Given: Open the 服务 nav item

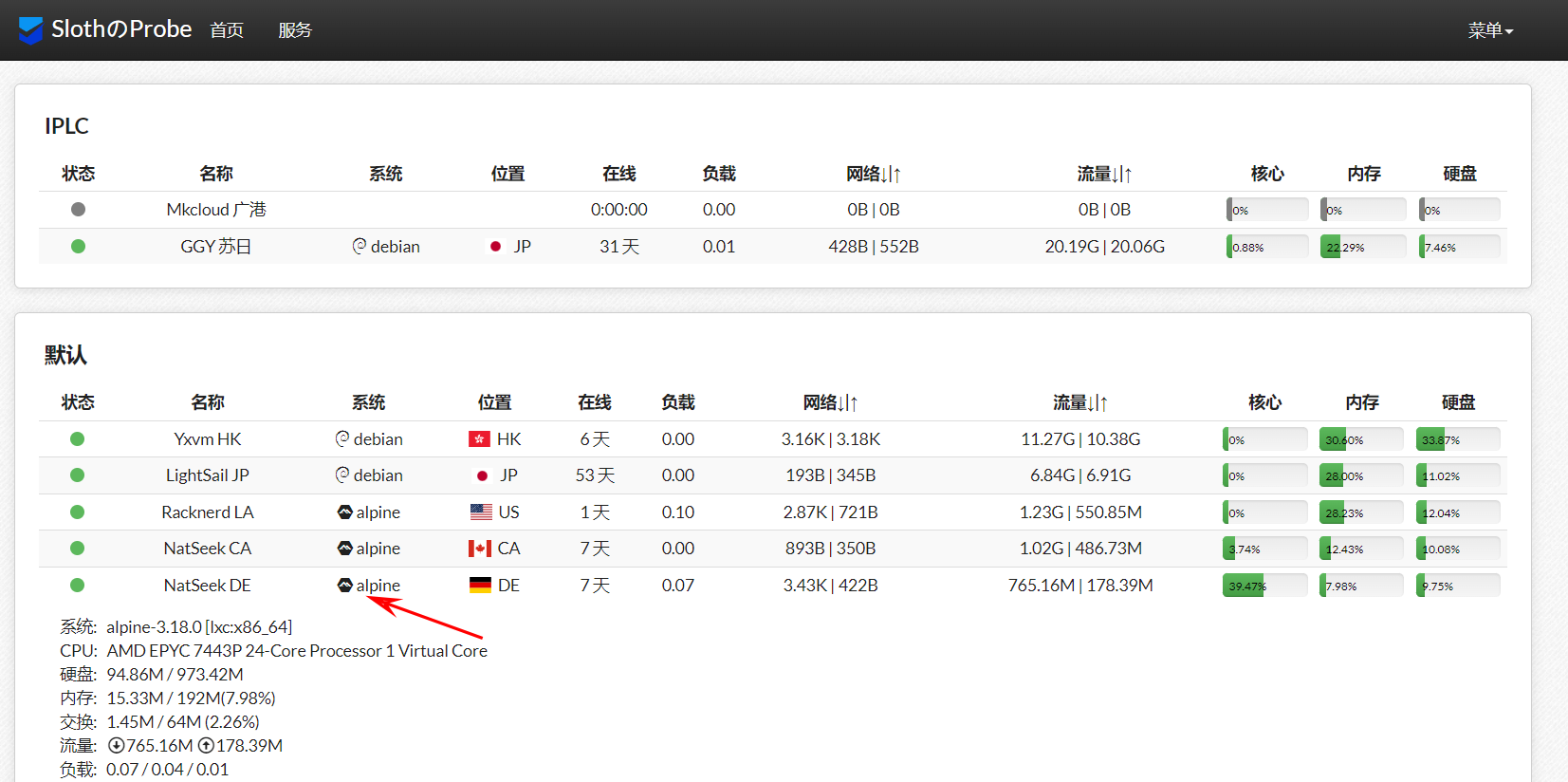Looking at the screenshot, I should coord(295,30).
